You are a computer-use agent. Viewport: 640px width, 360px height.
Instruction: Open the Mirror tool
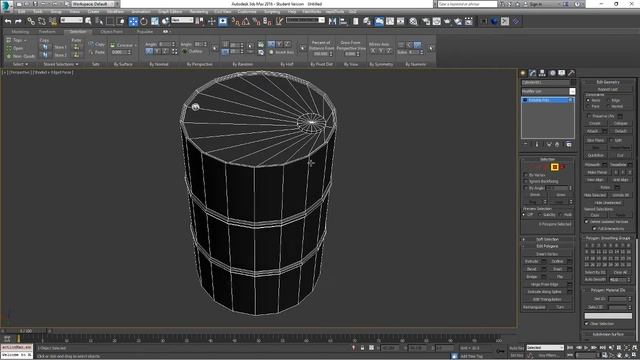click(x=332, y=21)
